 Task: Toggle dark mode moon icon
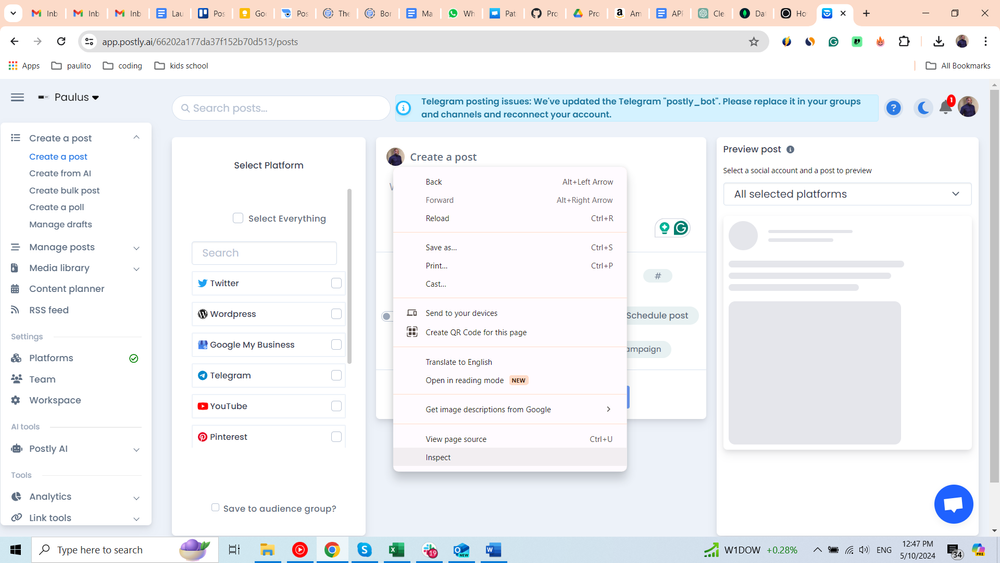pyautogui.click(x=922, y=108)
